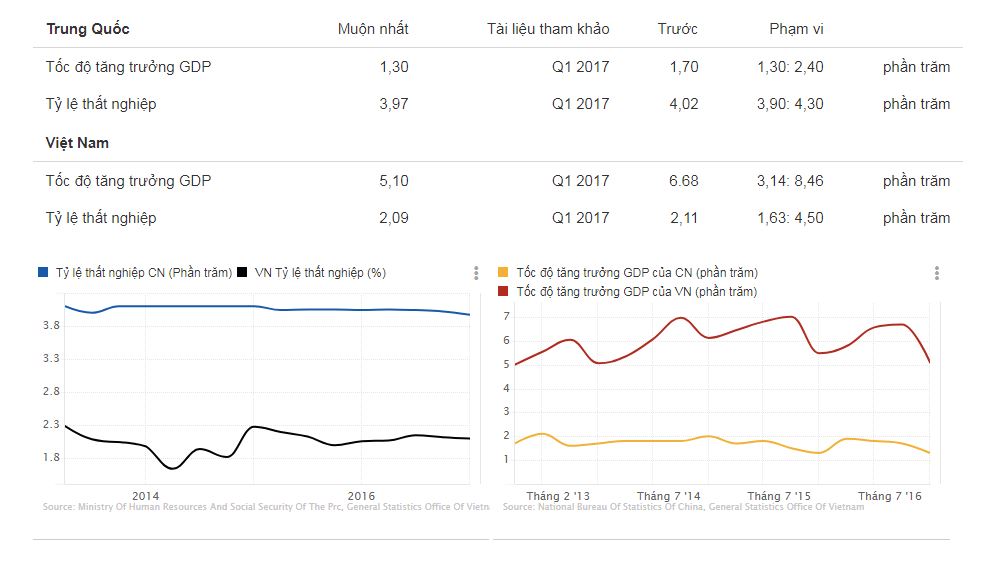The height and width of the screenshot is (564, 991).
Task: Click the red VN GDP legend square
Action: tap(503, 291)
